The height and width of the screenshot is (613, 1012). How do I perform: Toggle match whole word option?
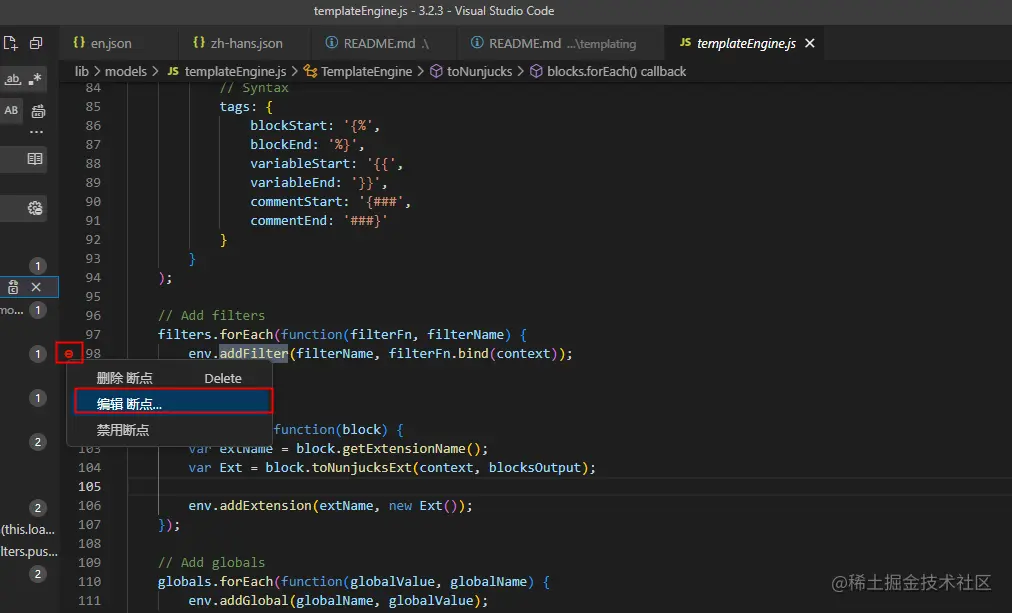(13, 79)
